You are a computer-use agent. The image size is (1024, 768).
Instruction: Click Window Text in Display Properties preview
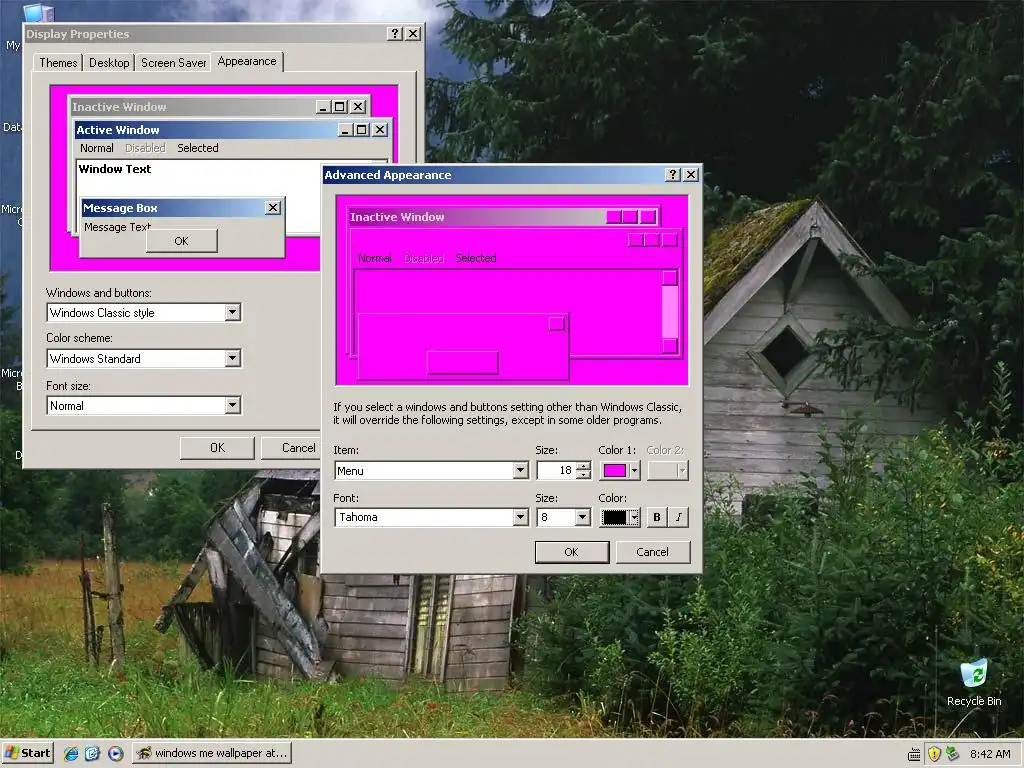(115, 168)
